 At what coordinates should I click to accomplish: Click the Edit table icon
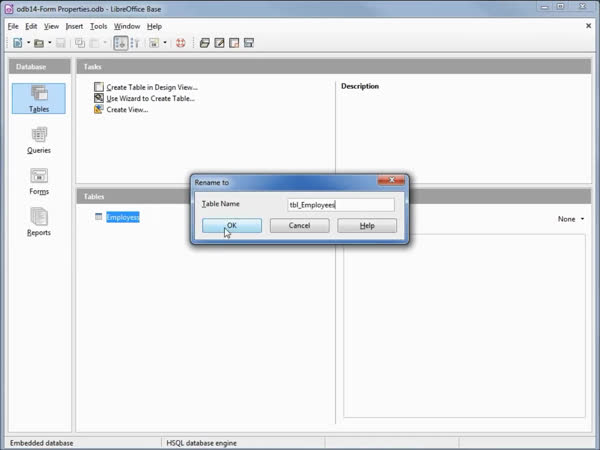[219, 43]
